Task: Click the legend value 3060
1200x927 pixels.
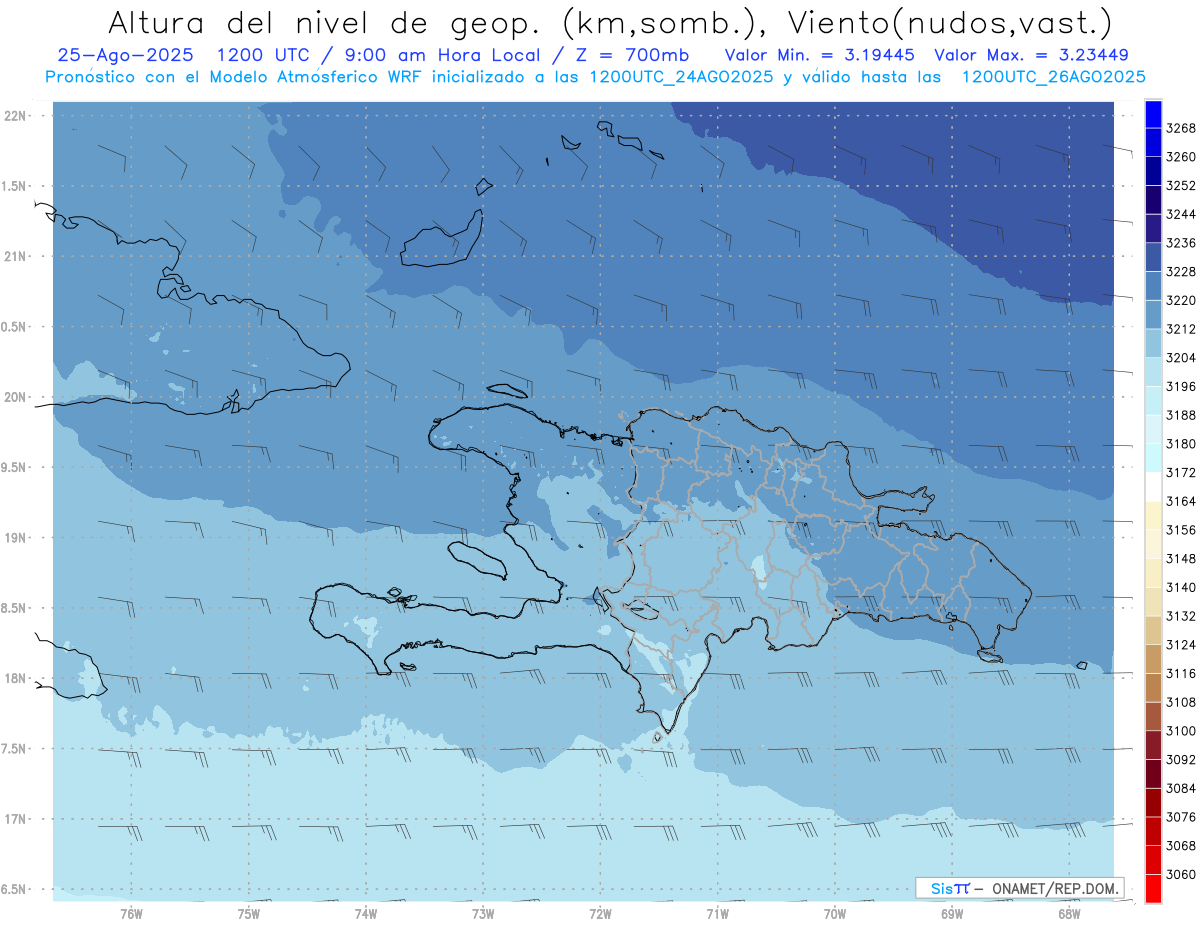Action: [x=1181, y=874]
